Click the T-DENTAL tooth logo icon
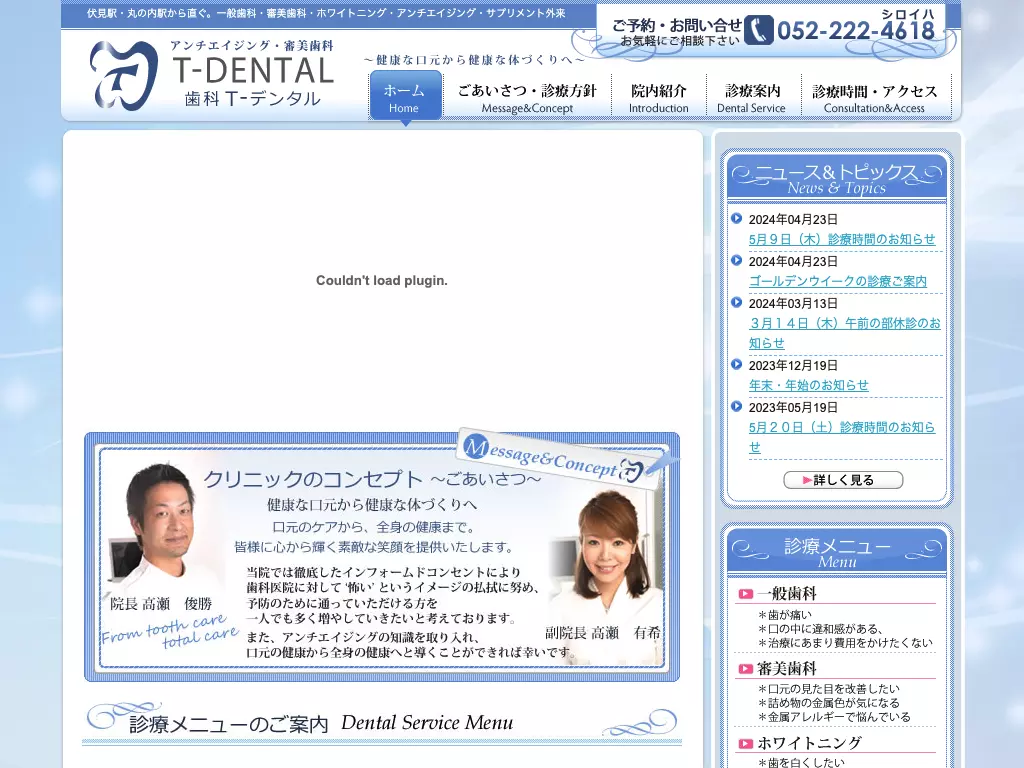This screenshot has height=768, width=1024. click(124, 75)
